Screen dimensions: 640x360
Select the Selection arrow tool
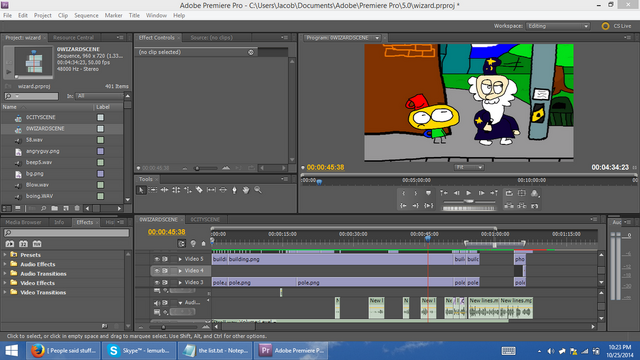[141, 190]
